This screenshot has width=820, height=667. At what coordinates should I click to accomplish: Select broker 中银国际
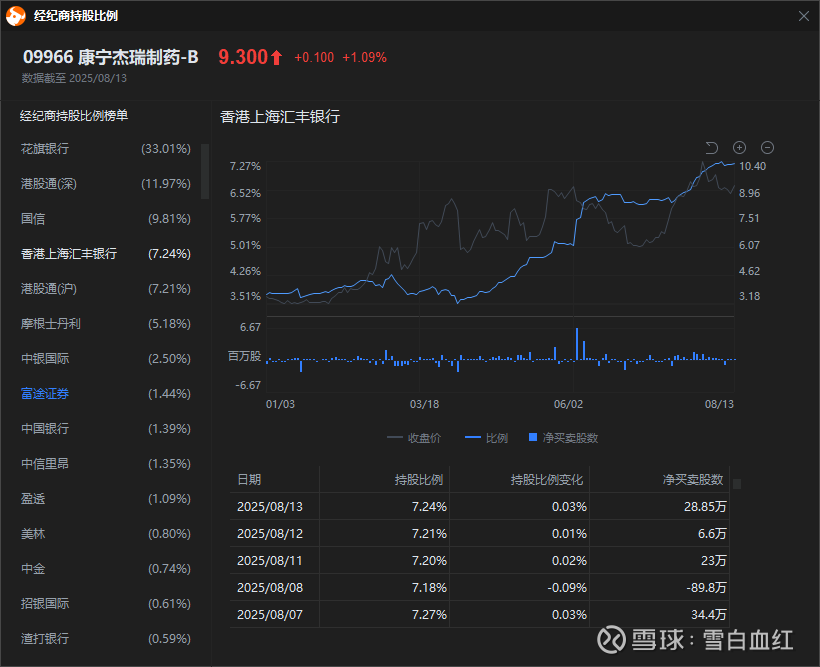pos(106,359)
